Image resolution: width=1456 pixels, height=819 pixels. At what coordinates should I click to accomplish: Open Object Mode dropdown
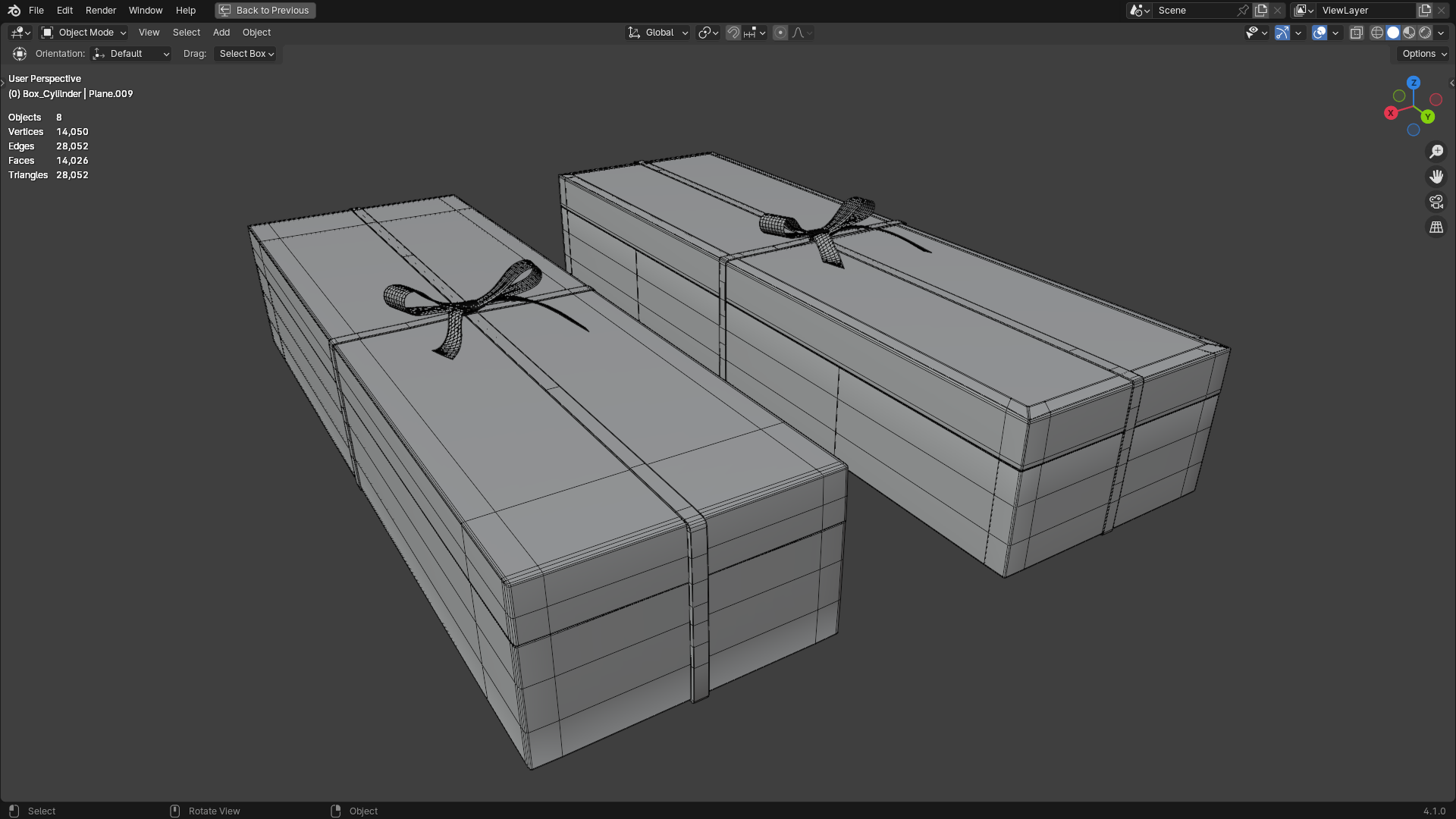point(83,33)
